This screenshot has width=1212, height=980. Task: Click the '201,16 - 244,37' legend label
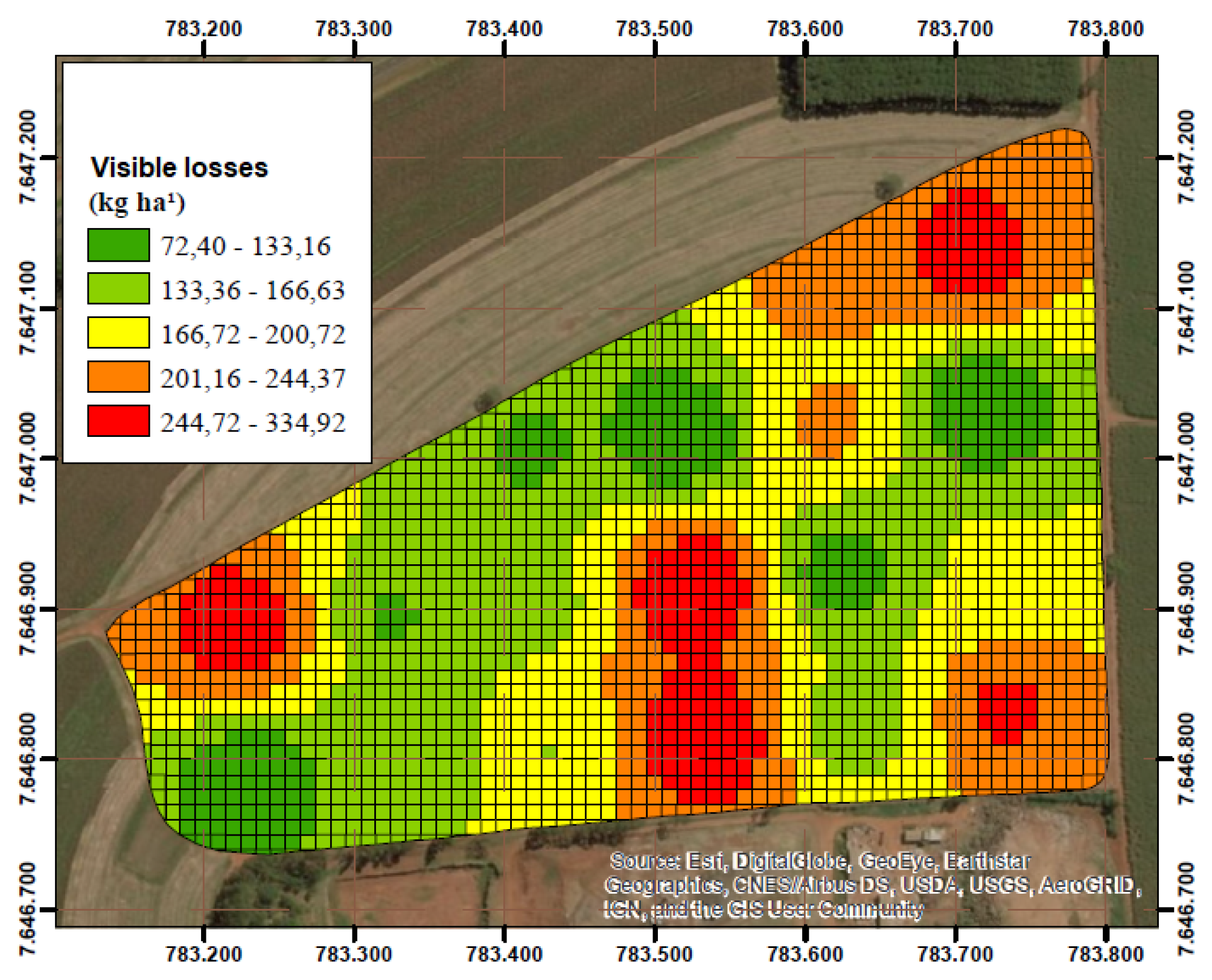253,378
